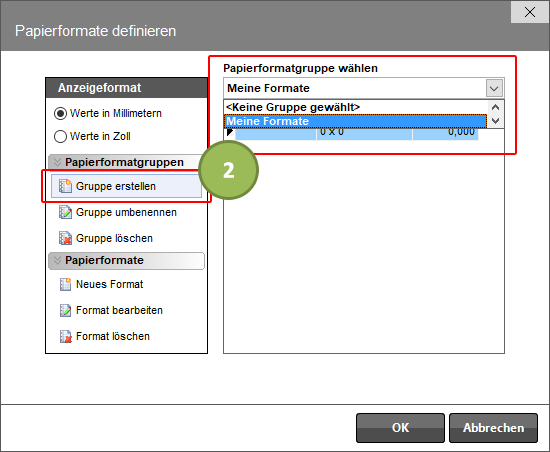Viewport: 550px width, 452px height.
Task: Click the Format löschen icon
Action: click(x=65, y=336)
